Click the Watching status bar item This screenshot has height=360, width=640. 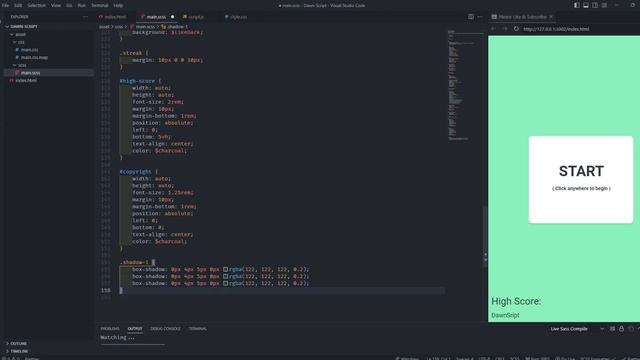click(x=407, y=359)
